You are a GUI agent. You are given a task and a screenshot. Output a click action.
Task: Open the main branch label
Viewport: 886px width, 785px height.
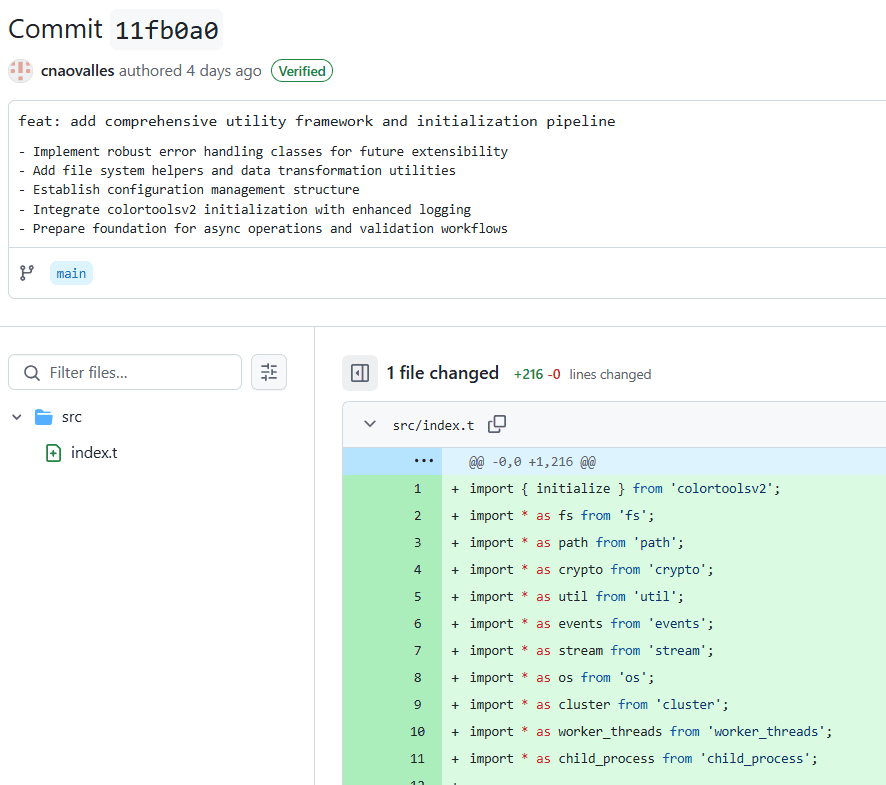pyautogui.click(x=71, y=274)
